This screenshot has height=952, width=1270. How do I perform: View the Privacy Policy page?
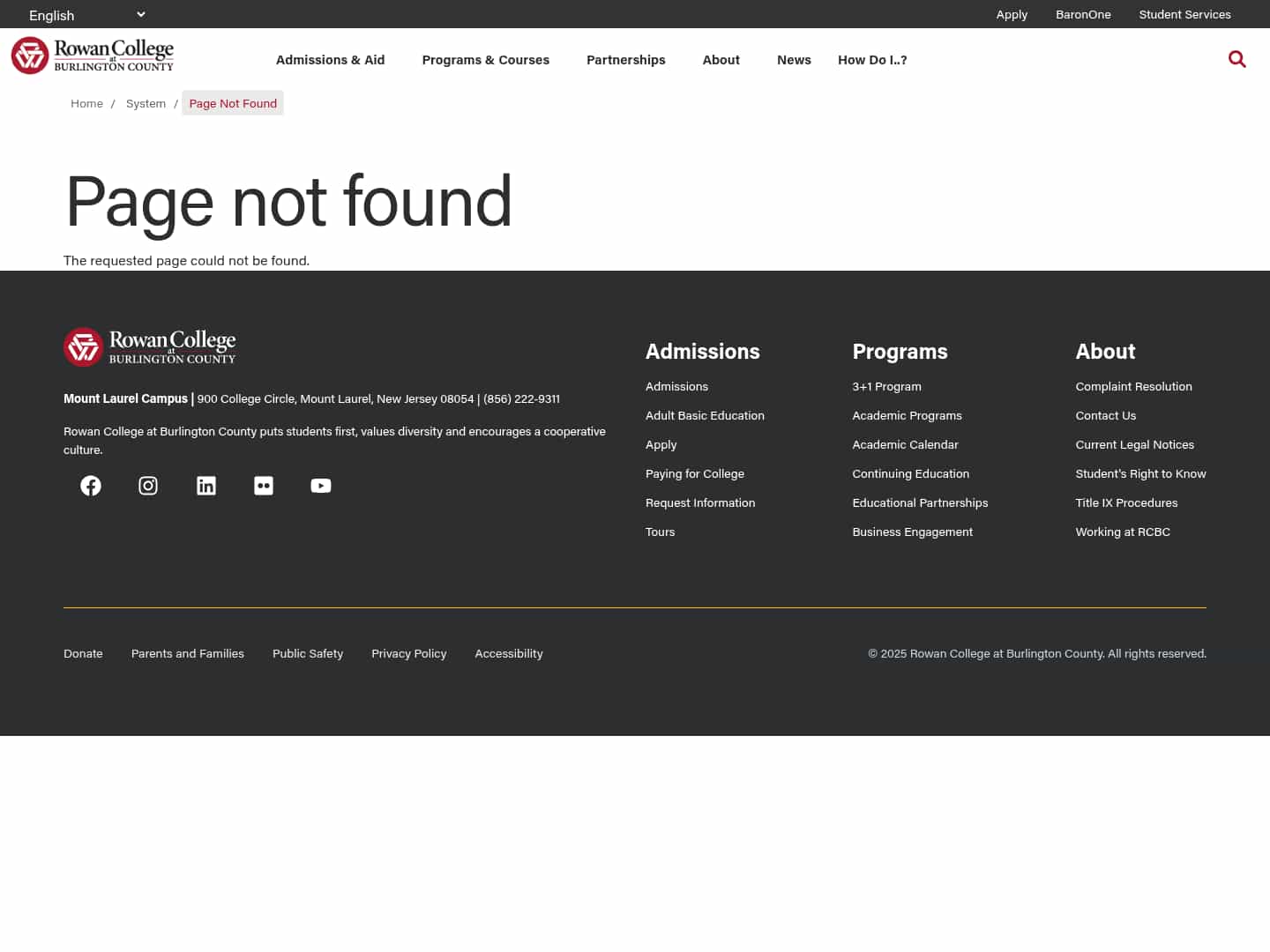click(409, 652)
